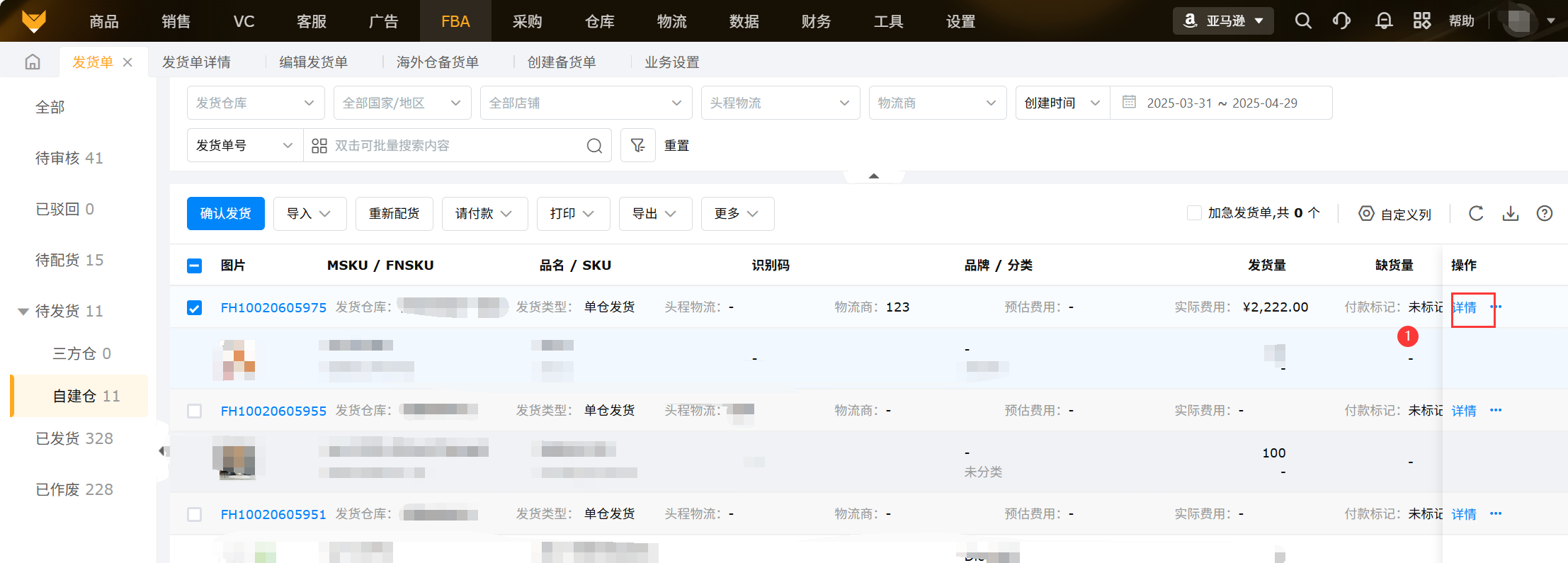Open the FBA menu
The width and height of the screenshot is (1568, 563).
coord(455,21)
